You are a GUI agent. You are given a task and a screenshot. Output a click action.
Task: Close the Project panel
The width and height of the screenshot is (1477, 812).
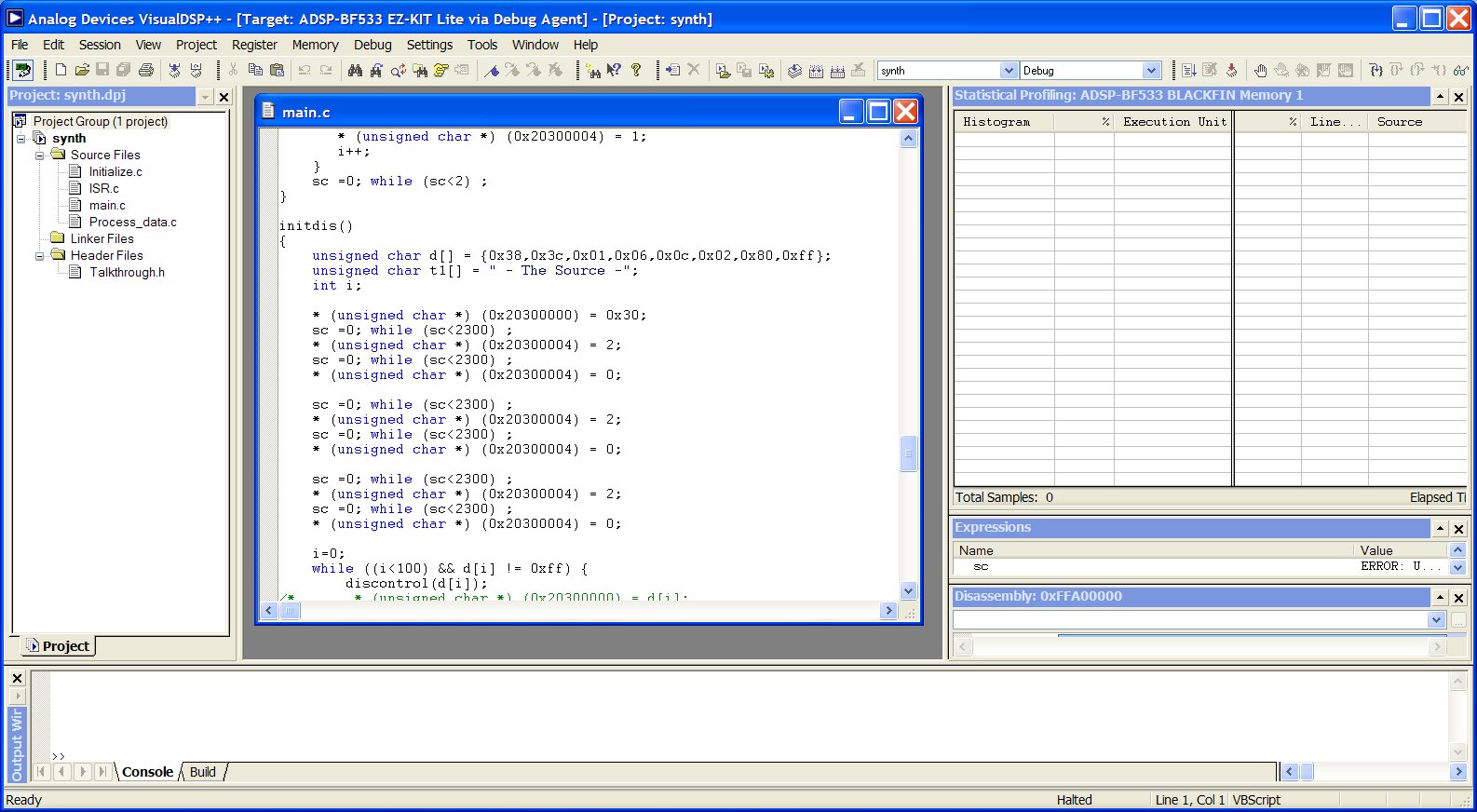pos(224,97)
